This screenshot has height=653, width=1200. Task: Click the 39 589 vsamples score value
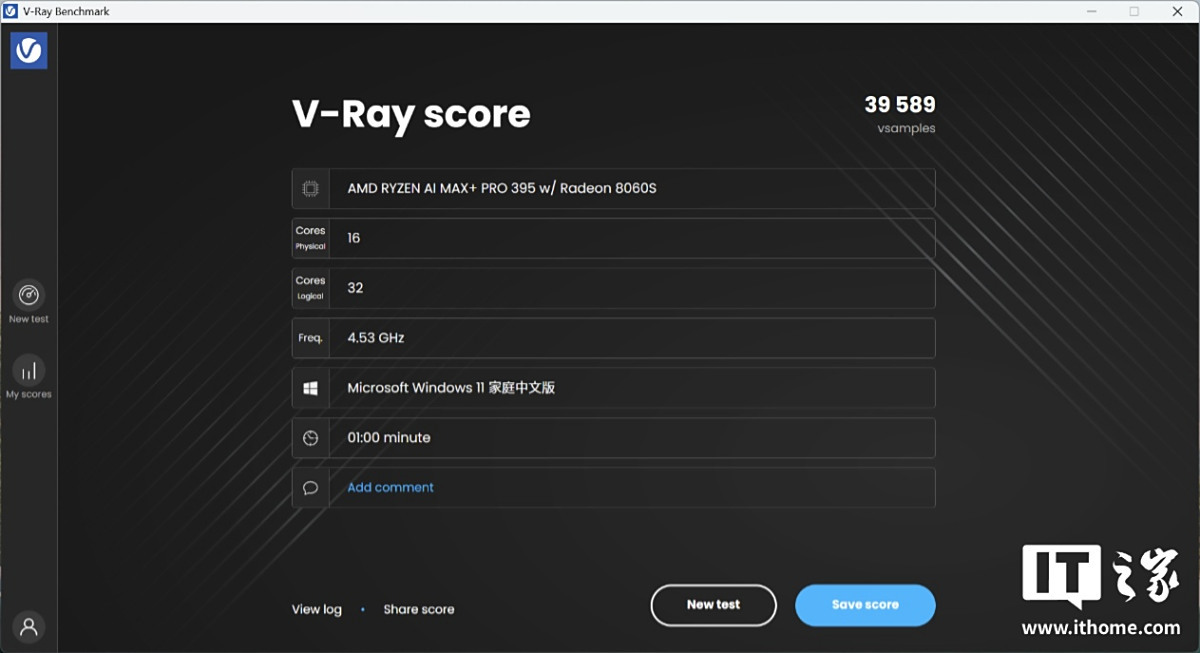click(899, 106)
